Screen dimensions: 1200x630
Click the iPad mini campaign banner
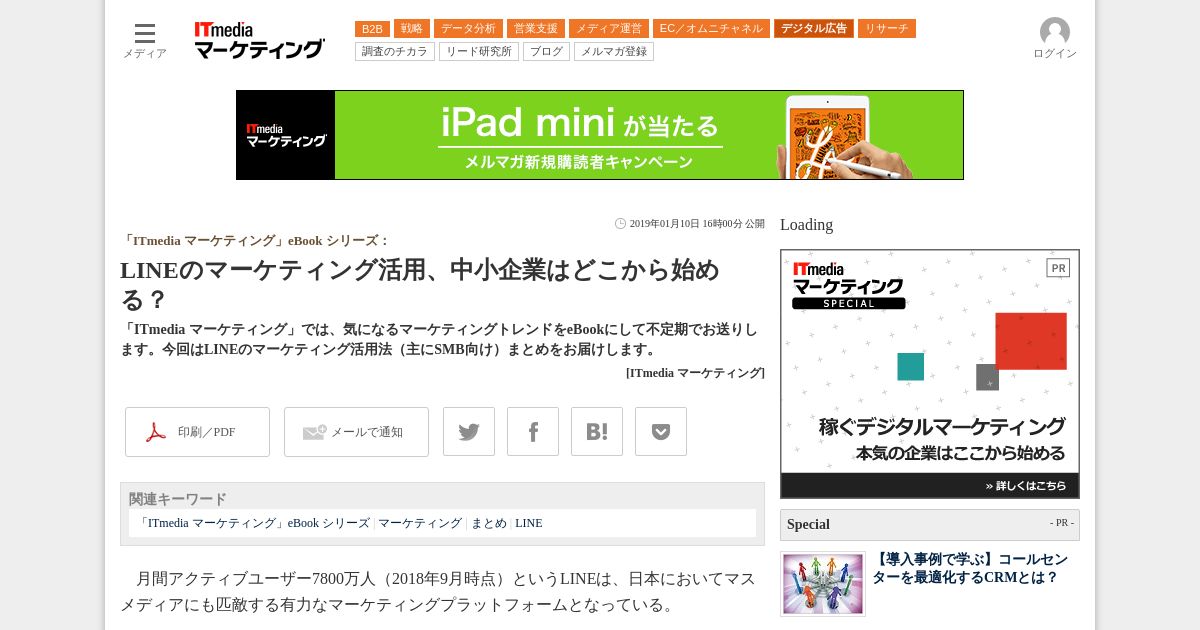coord(600,135)
